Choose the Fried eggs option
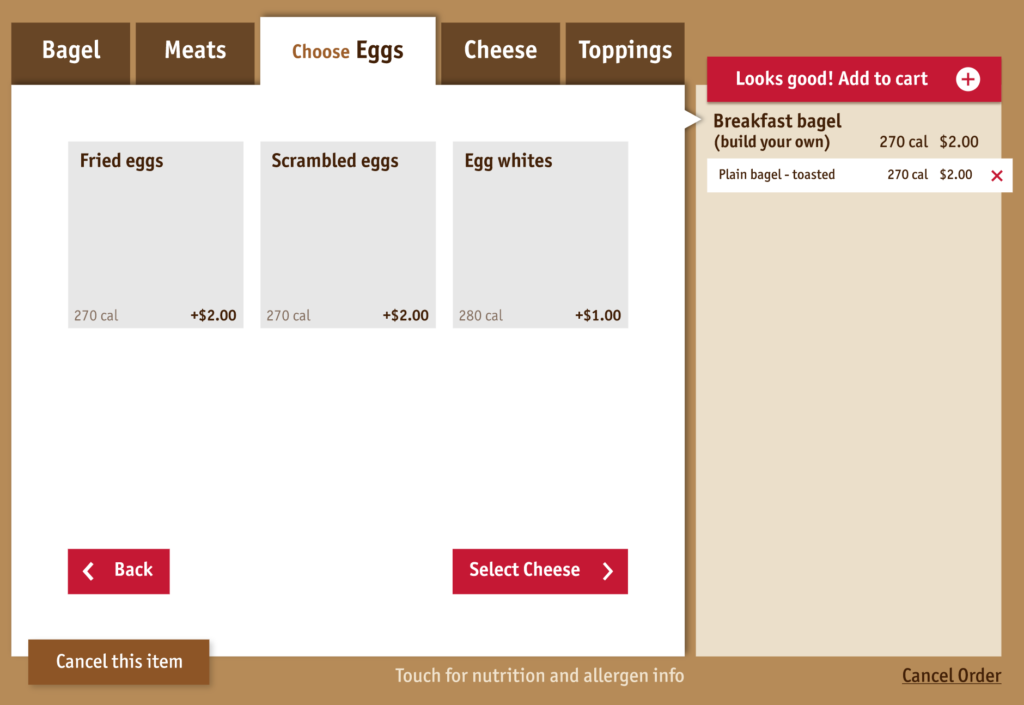The height and width of the screenshot is (705, 1024). (155, 235)
